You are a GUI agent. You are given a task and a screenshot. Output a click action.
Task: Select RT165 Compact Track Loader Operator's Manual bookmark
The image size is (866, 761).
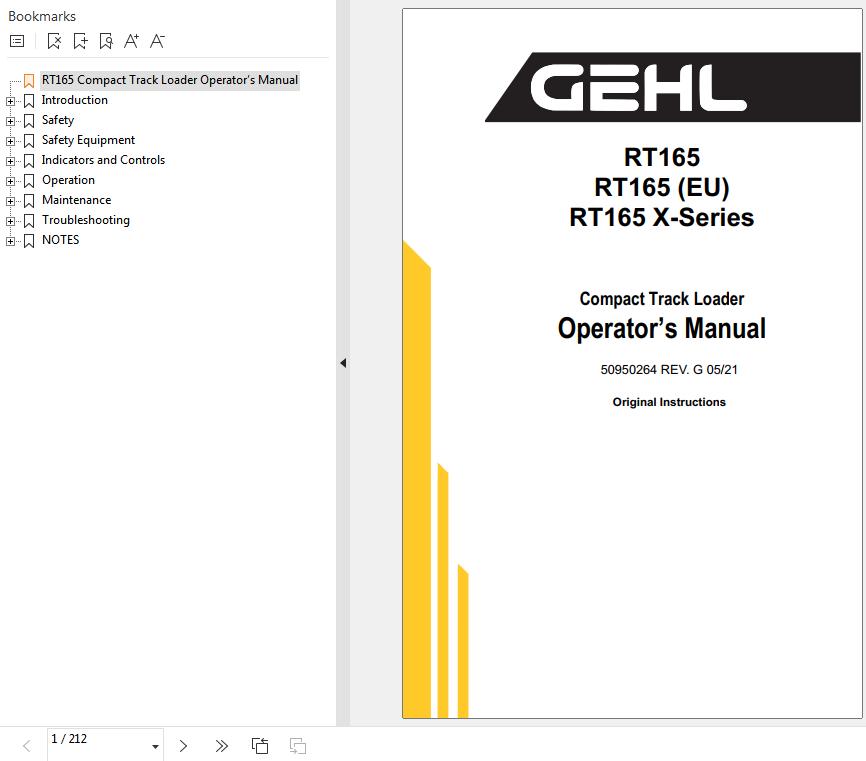pos(170,80)
